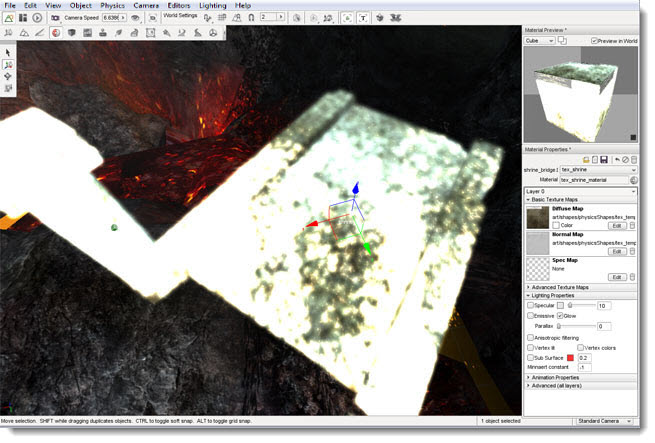
Task: Click Edit button for Spec Map
Action: tap(617, 277)
